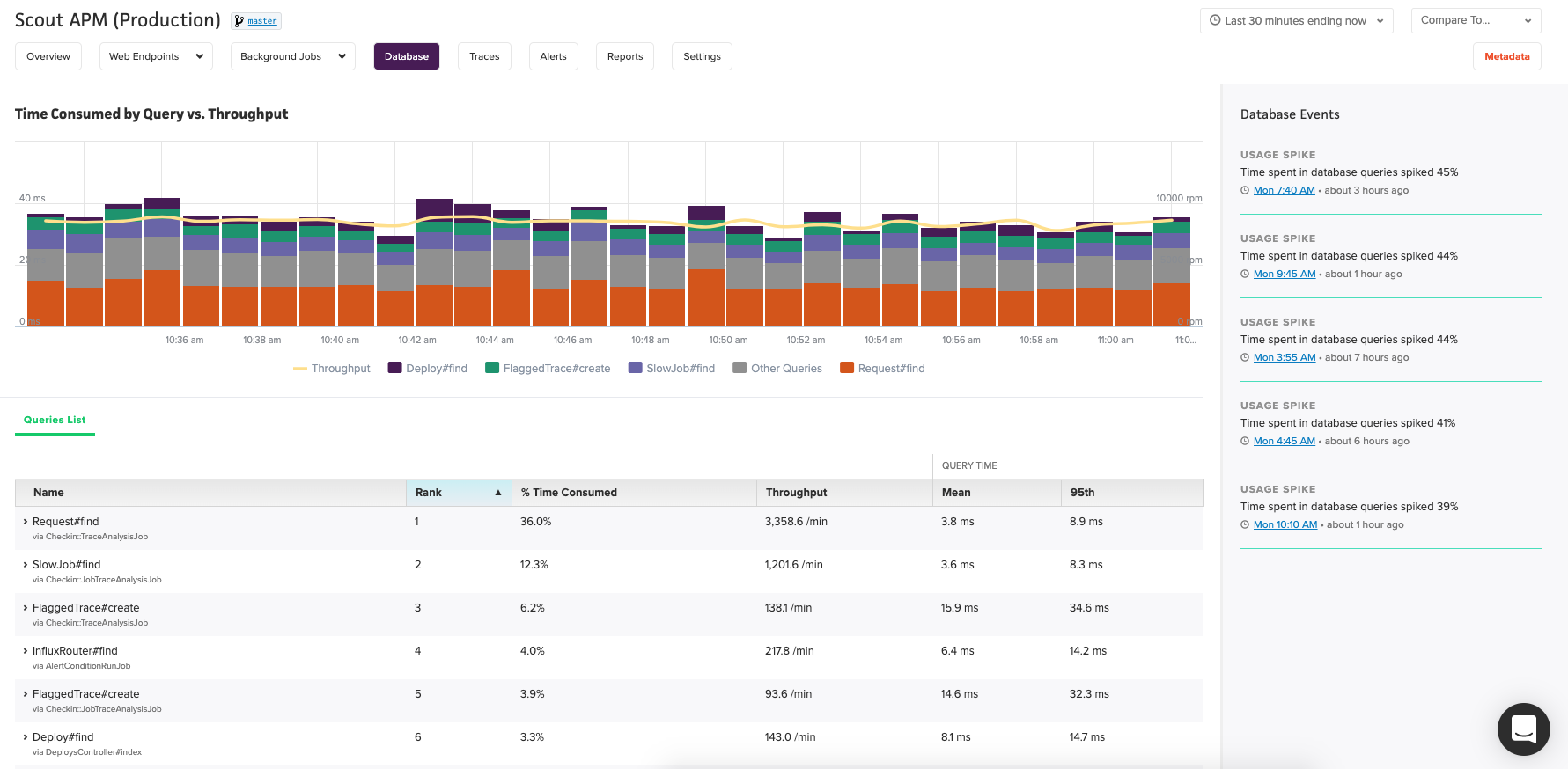The width and height of the screenshot is (1568, 769).
Task: Click the 15.9 ms mean value
Action: pyautogui.click(x=960, y=608)
